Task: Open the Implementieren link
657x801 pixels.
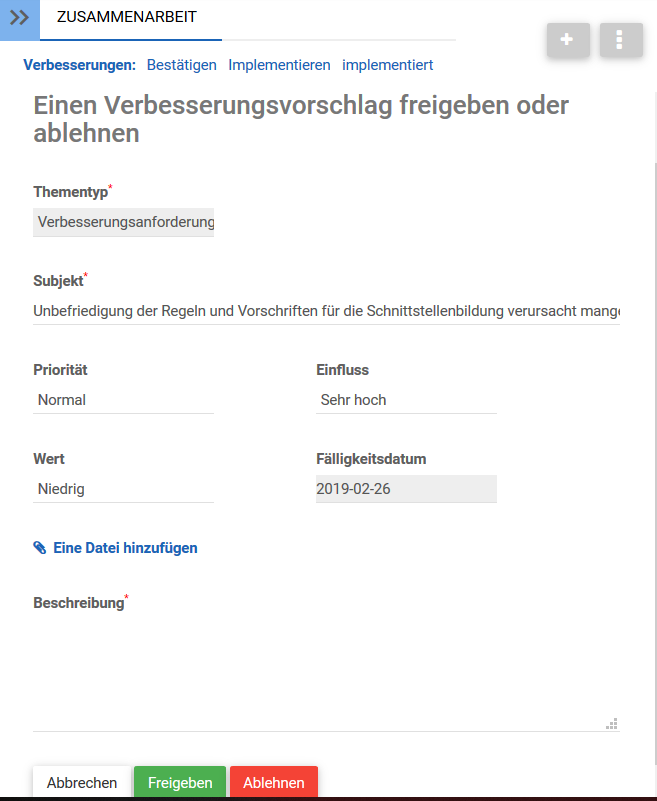Action: [279, 65]
